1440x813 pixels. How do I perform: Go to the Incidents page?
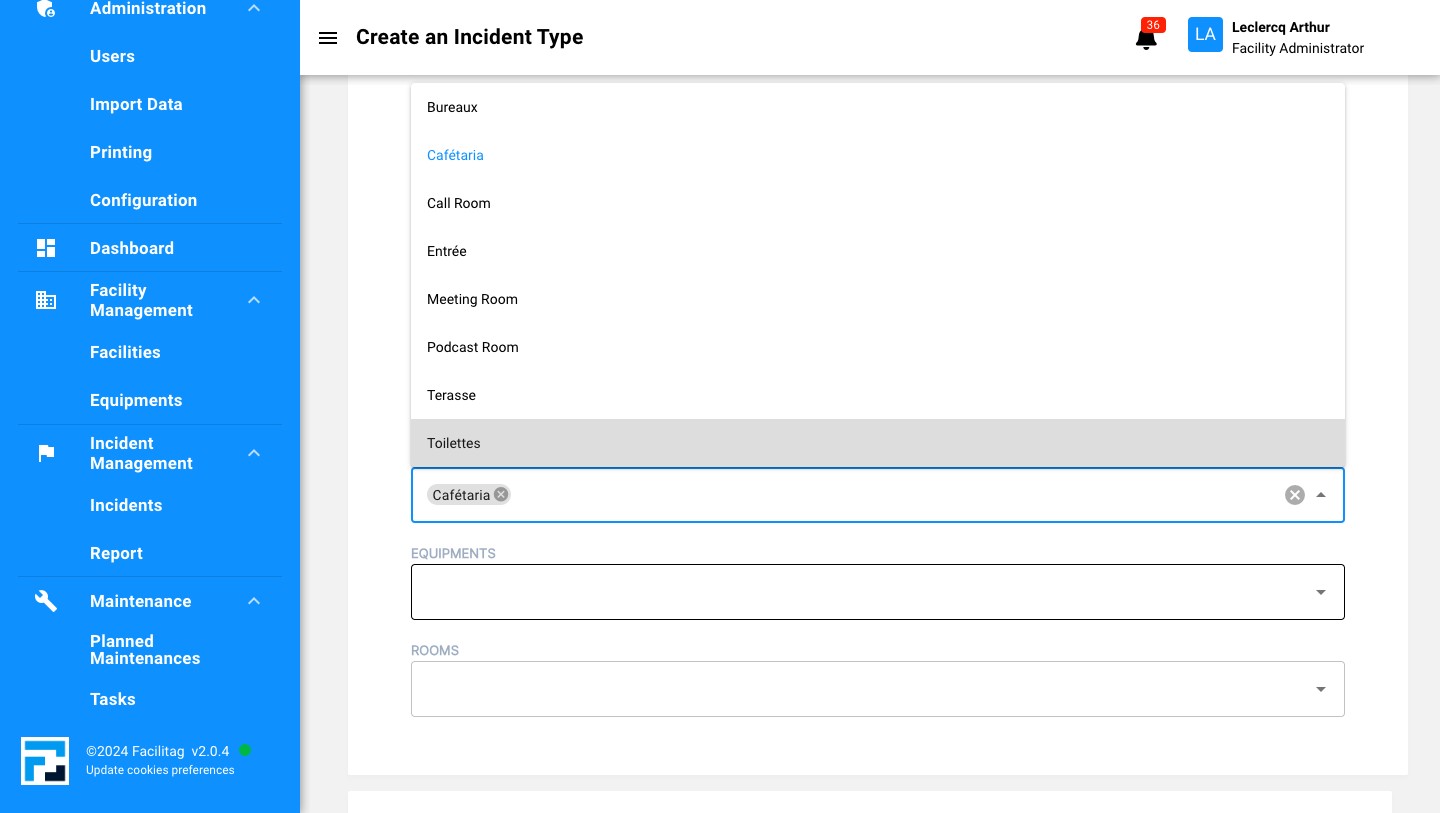[126, 505]
